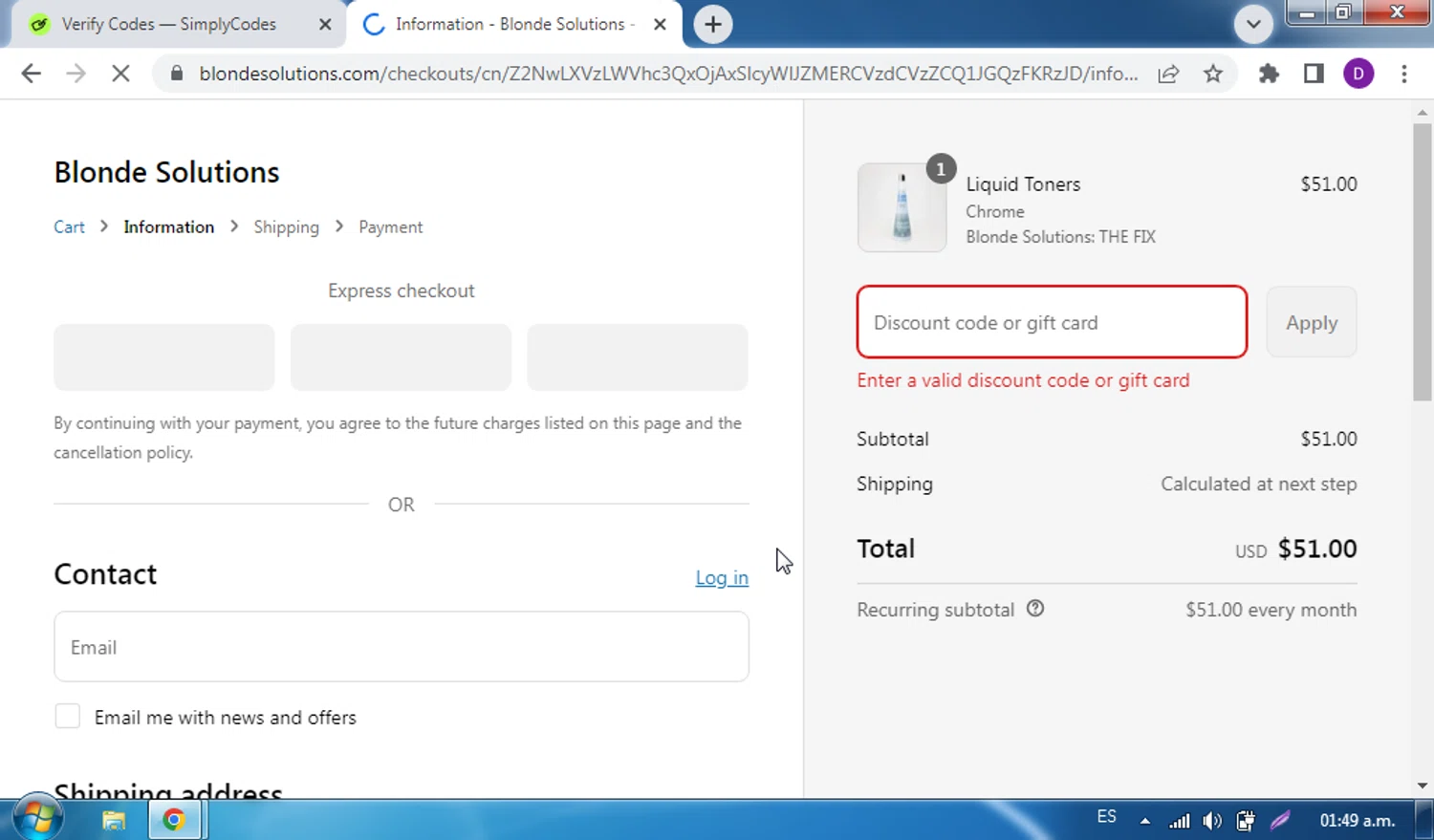Bookmark this page with star icon
1434x840 pixels.
point(1213,74)
